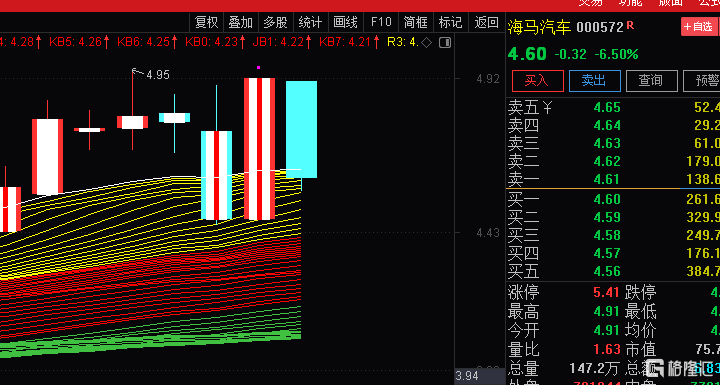Open the 统计 statistics tool
Screen dimensions: 720x385
click(310, 22)
